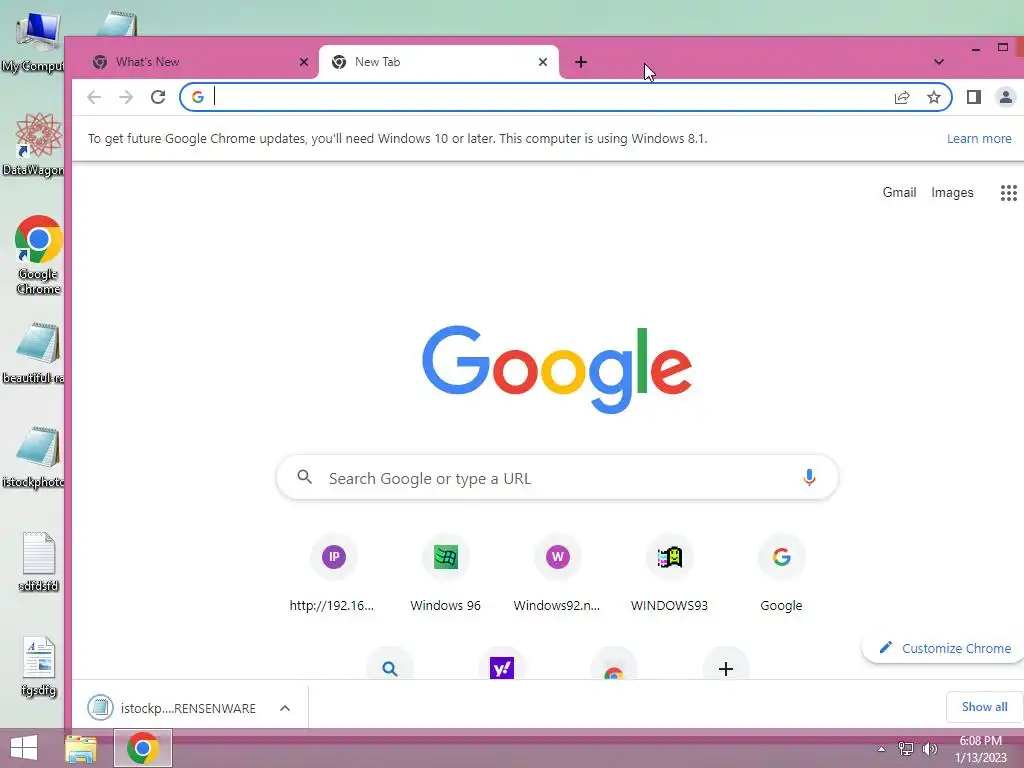
Task: Follow the Learn more link
Action: tap(979, 138)
